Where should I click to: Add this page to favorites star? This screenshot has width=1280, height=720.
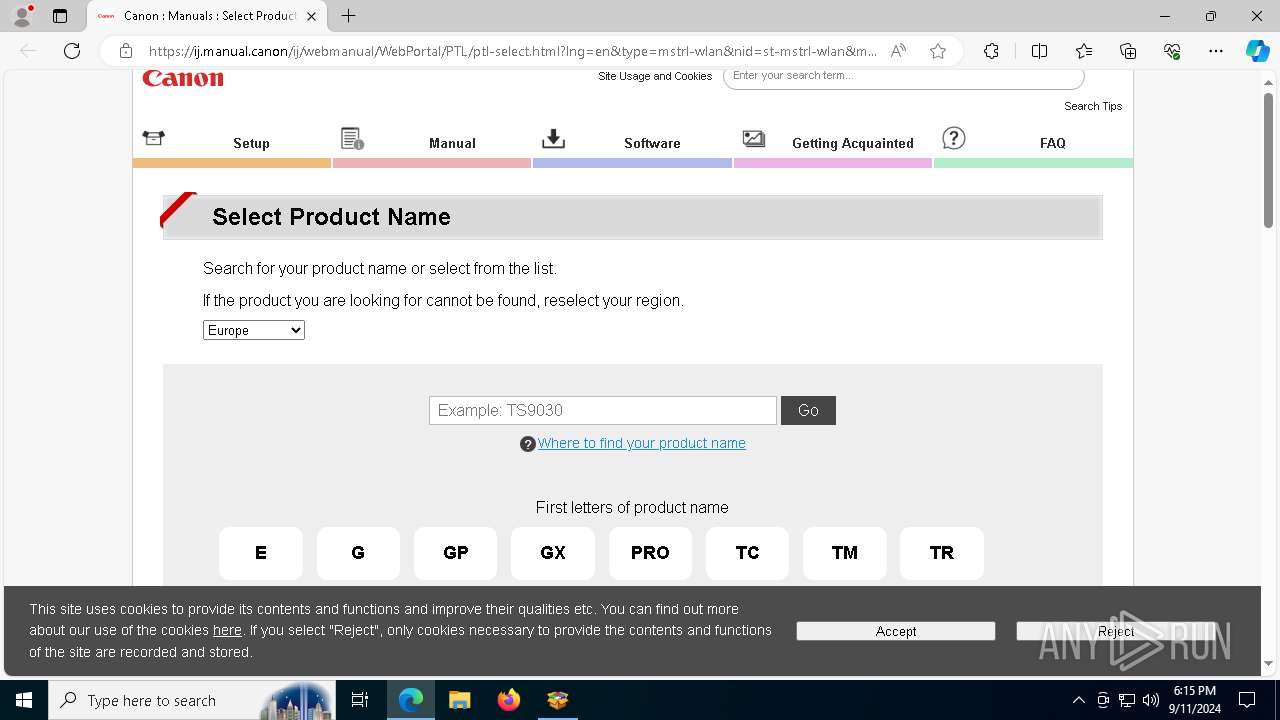coord(938,51)
